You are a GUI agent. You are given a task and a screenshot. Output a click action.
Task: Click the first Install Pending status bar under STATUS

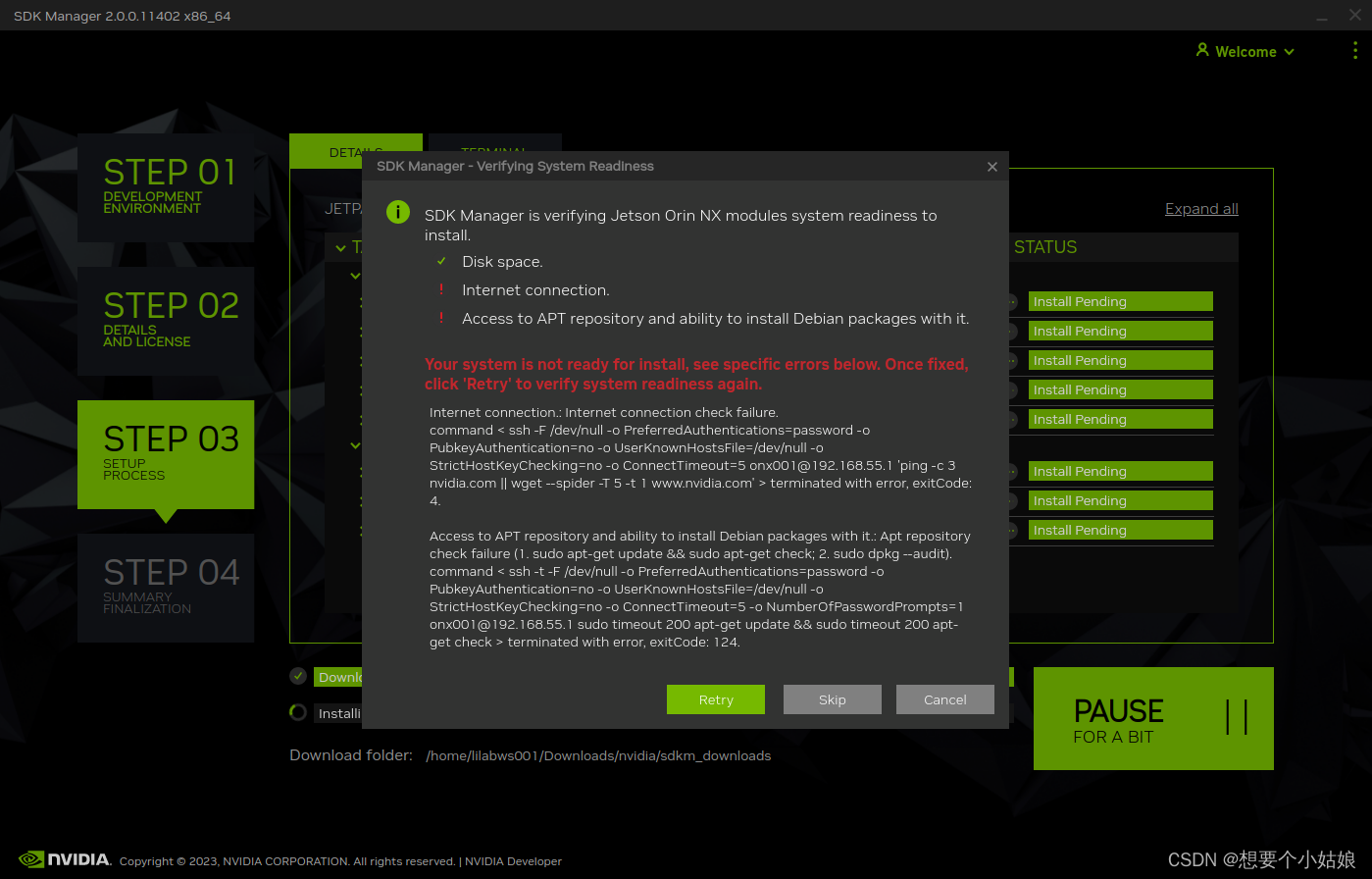click(1121, 301)
